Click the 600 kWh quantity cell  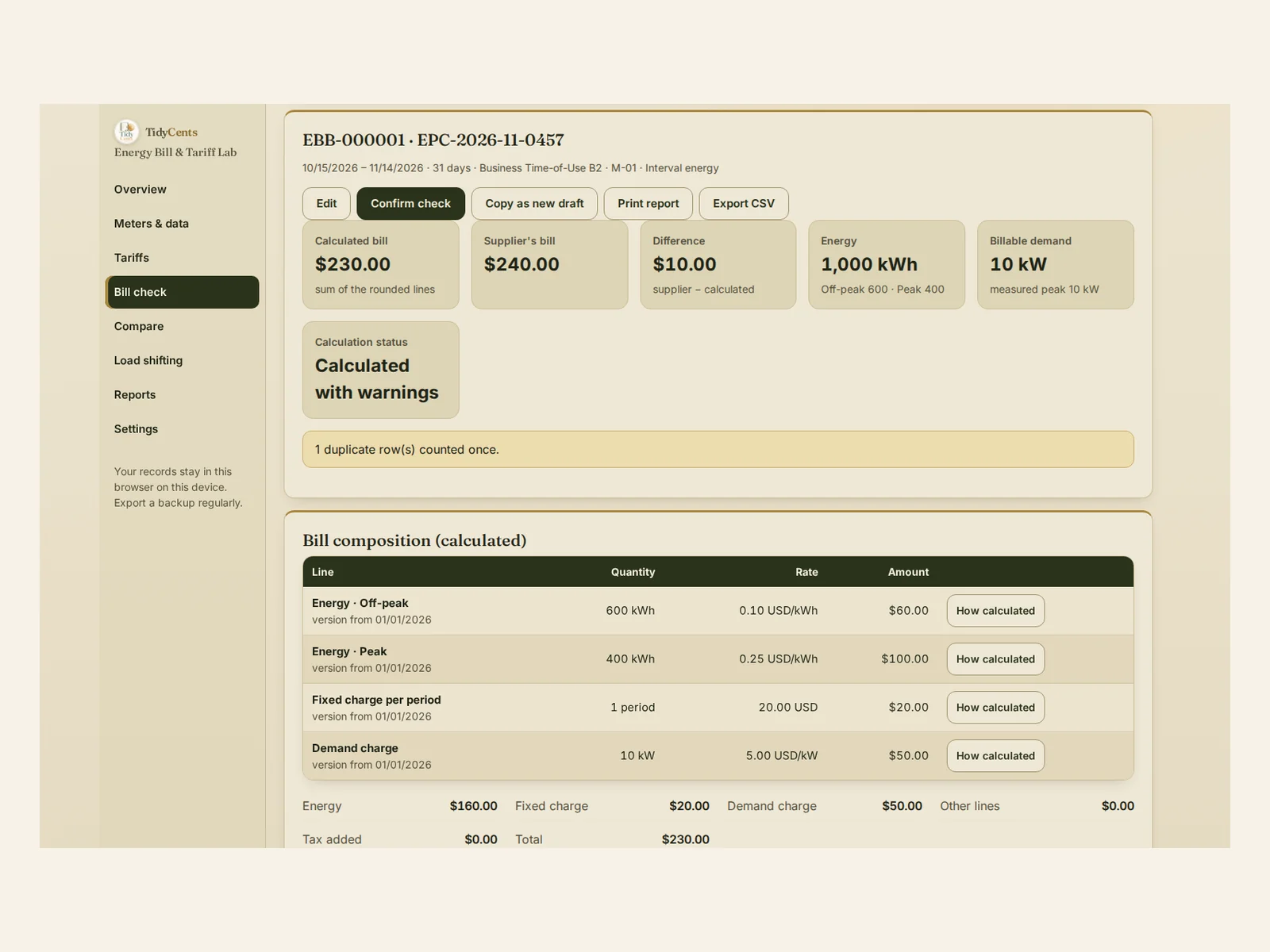[x=630, y=611]
